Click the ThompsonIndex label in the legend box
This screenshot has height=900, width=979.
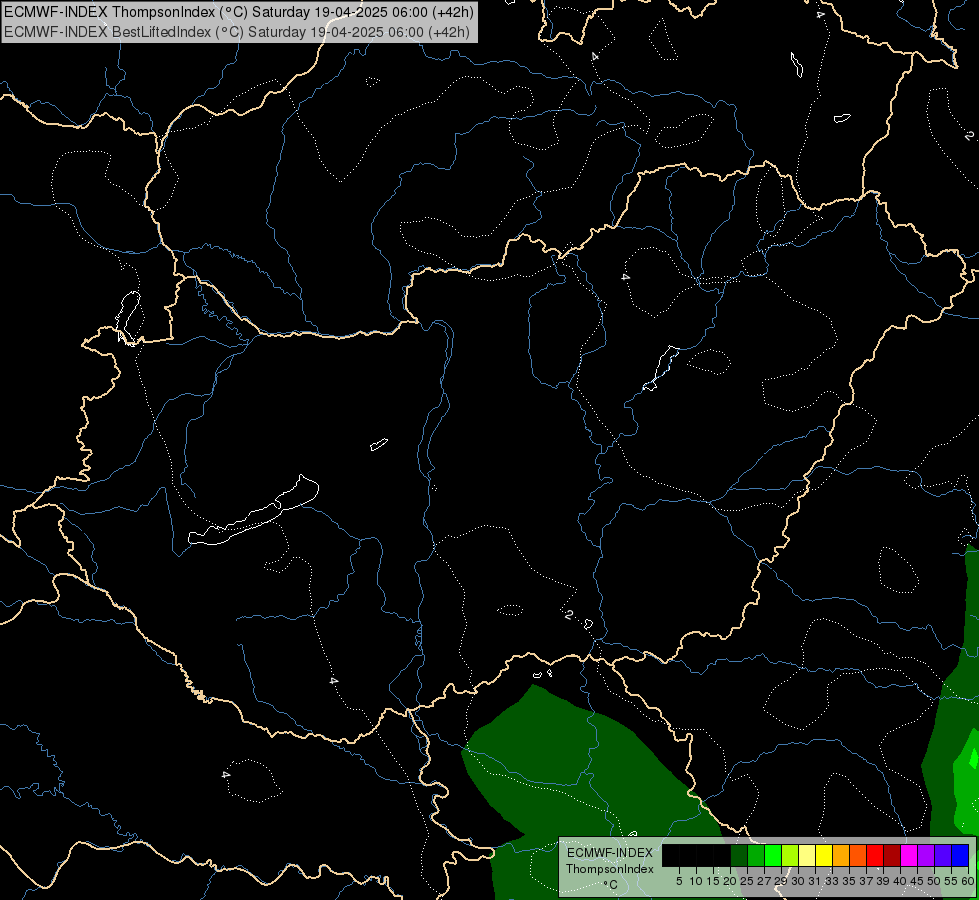(610, 869)
